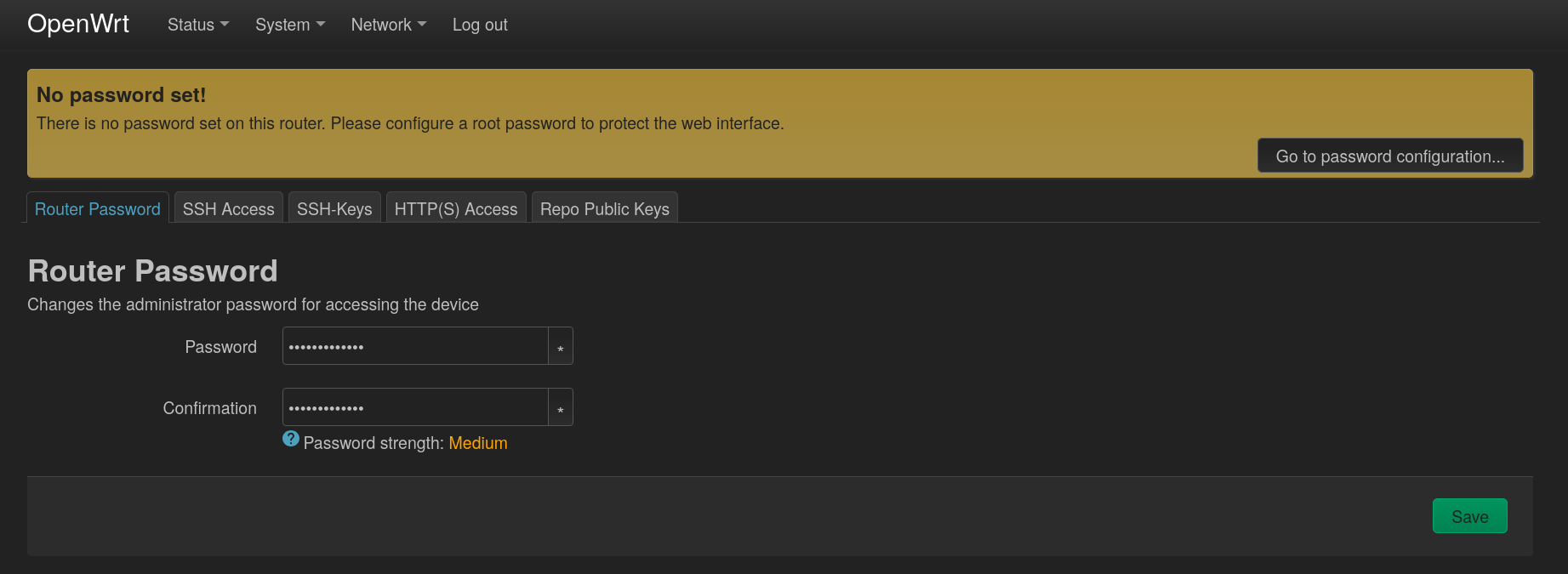This screenshot has height=574, width=1568.
Task: Click the OpenWrt logo in header
Action: 78,24
